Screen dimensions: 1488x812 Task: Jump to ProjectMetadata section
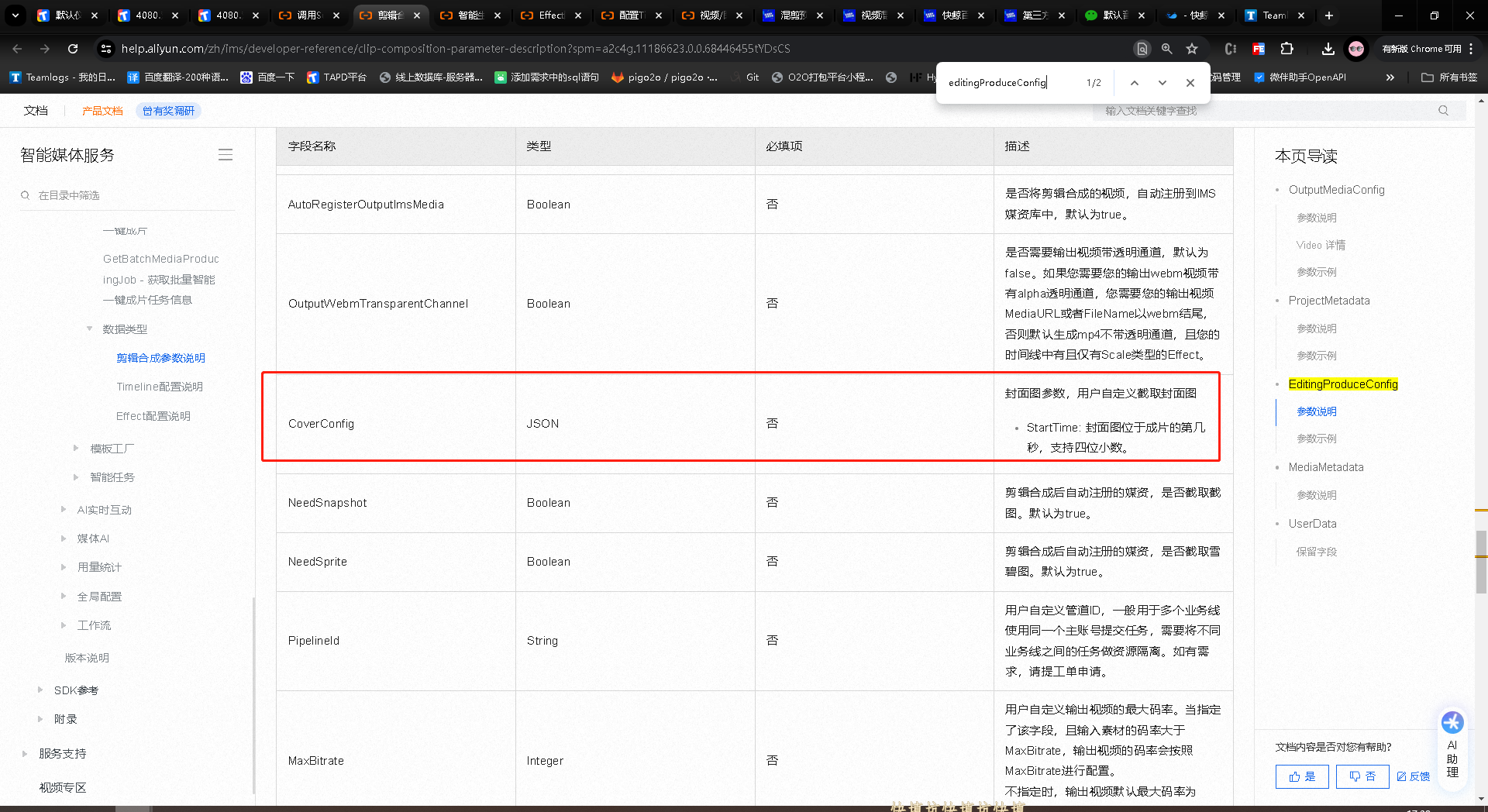pyautogui.click(x=1329, y=301)
